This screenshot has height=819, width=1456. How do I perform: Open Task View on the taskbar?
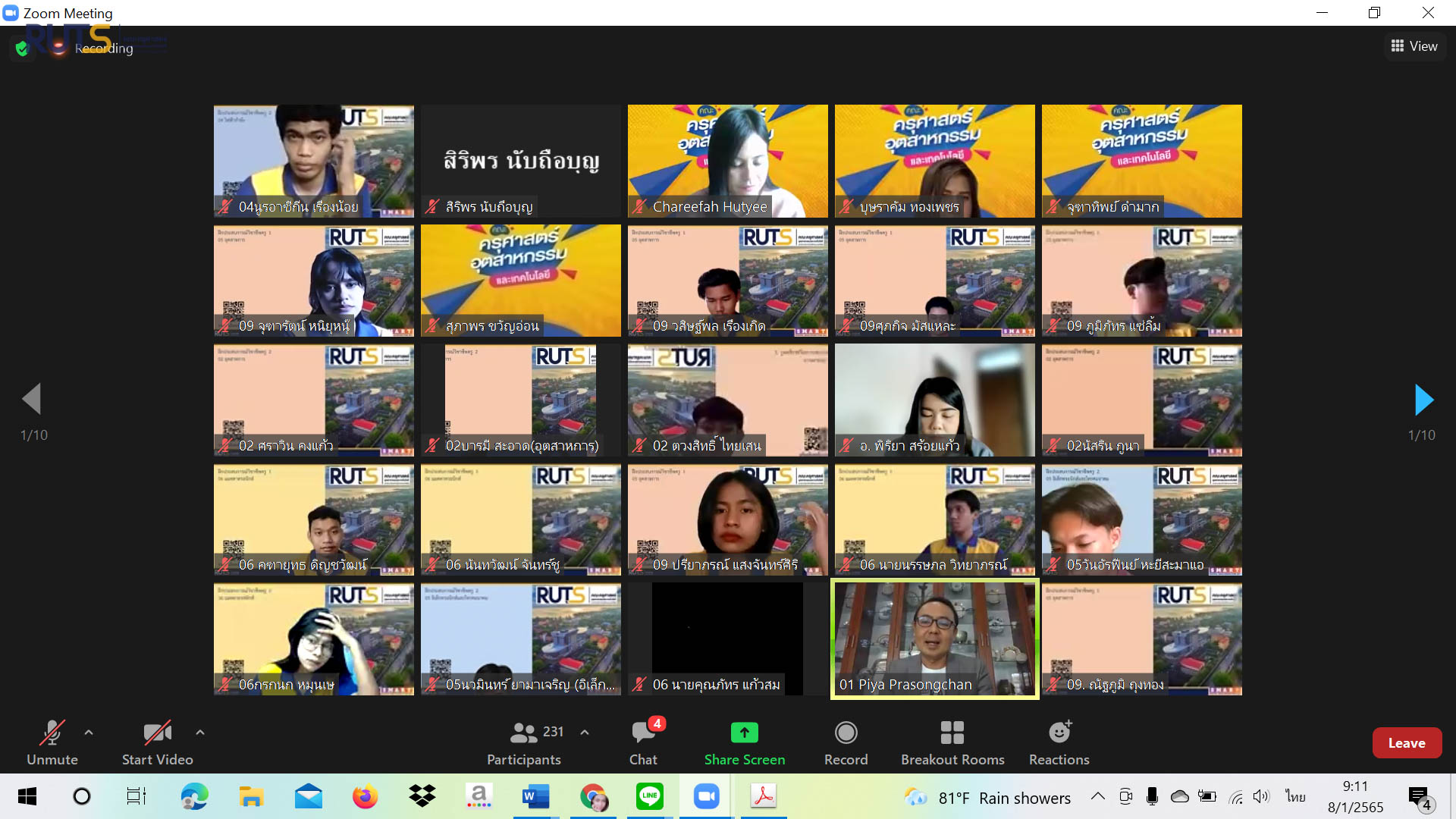136,796
